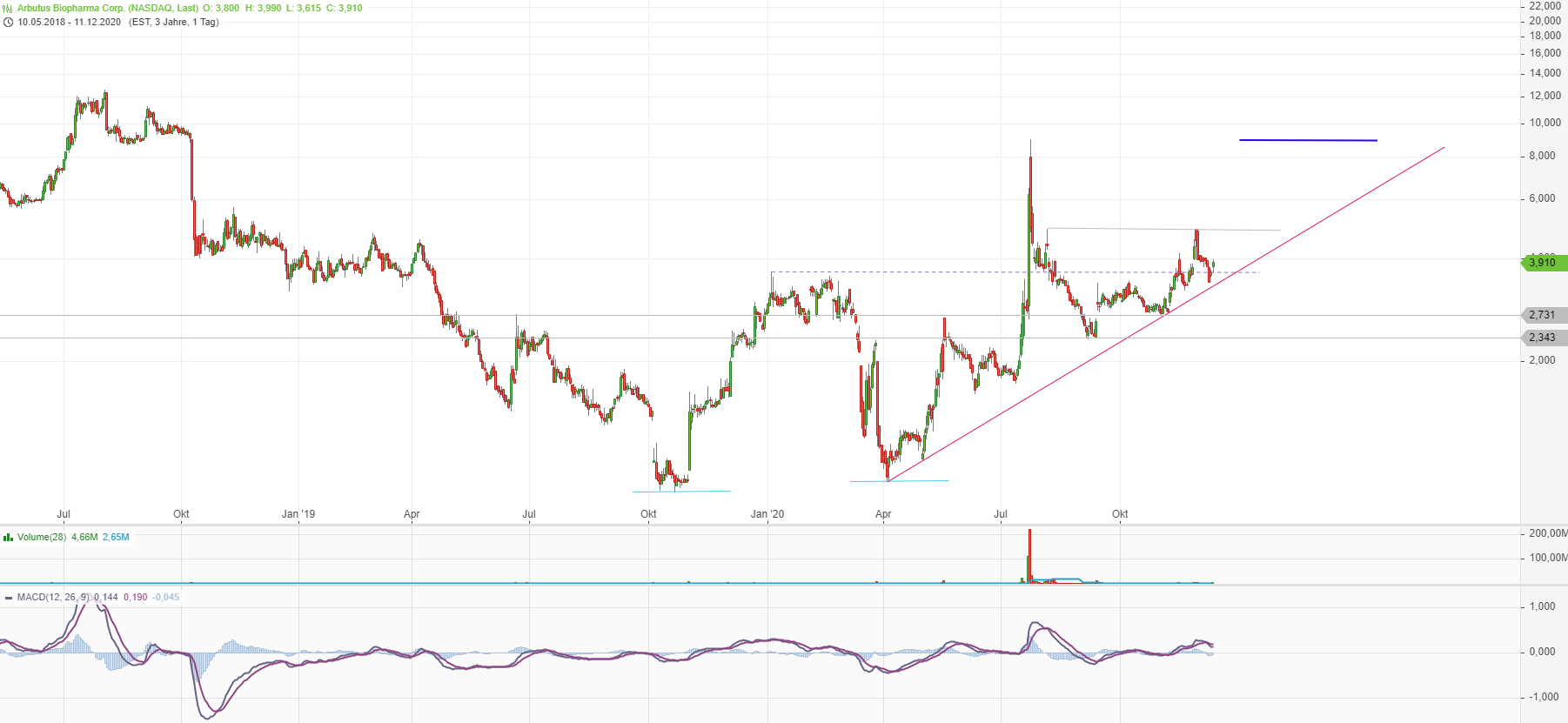Image resolution: width=1568 pixels, height=723 pixels.
Task: Click the 10,000 price scale label
Action: (1545, 123)
